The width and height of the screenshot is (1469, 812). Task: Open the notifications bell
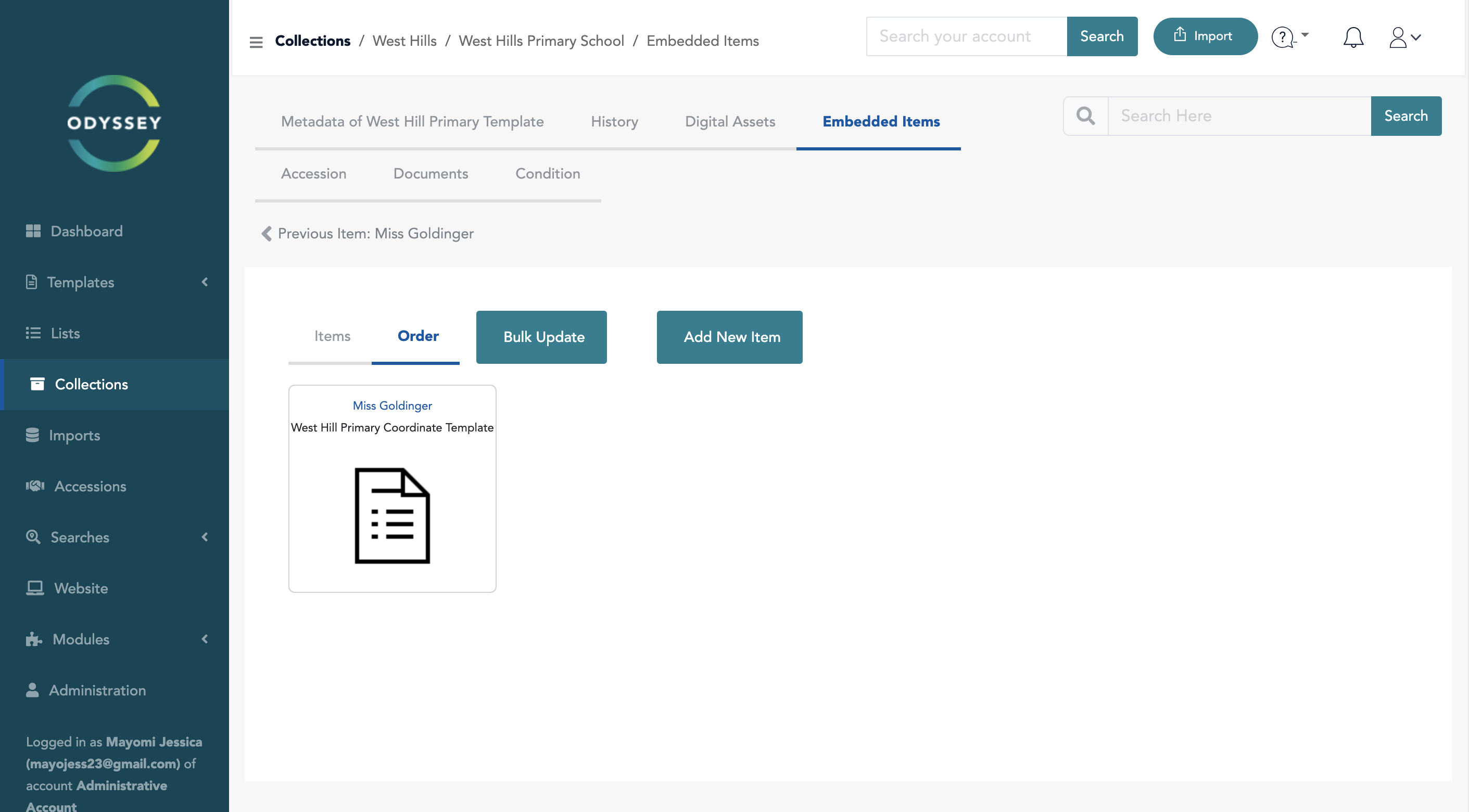[1353, 37]
